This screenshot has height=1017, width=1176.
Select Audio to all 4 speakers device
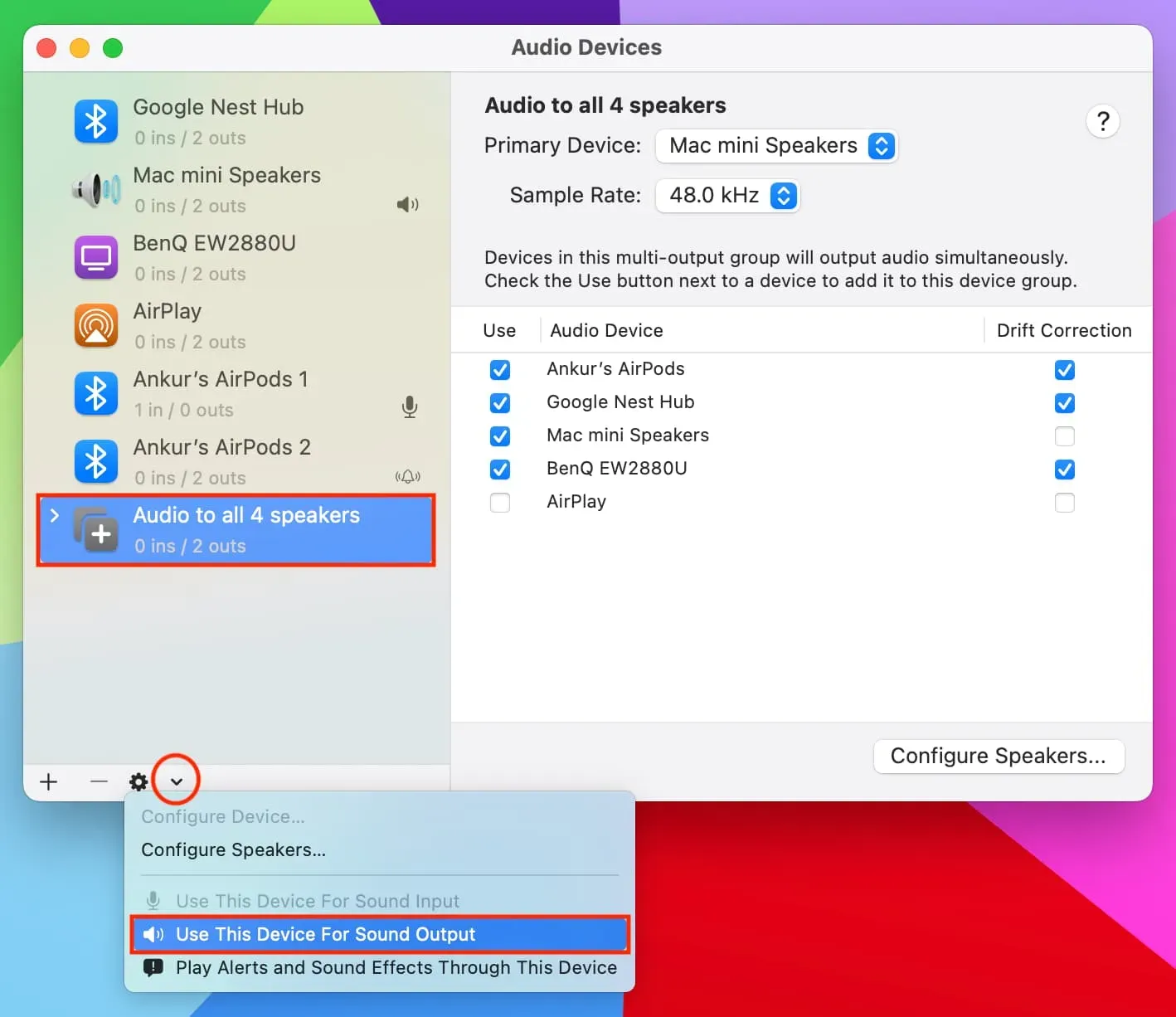pyautogui.click(x=236, y=530)
